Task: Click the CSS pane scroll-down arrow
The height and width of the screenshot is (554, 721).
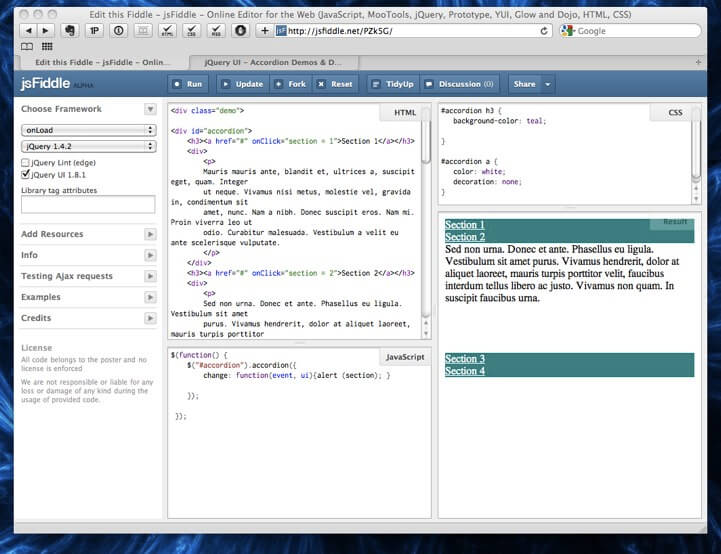Action: (x=696, y=199)
